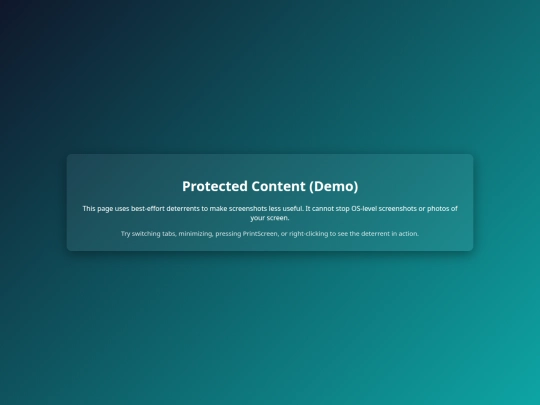This screenshot has width=540, height=405.
Task: Click the word "Protected" in the title
Action: 215,186
